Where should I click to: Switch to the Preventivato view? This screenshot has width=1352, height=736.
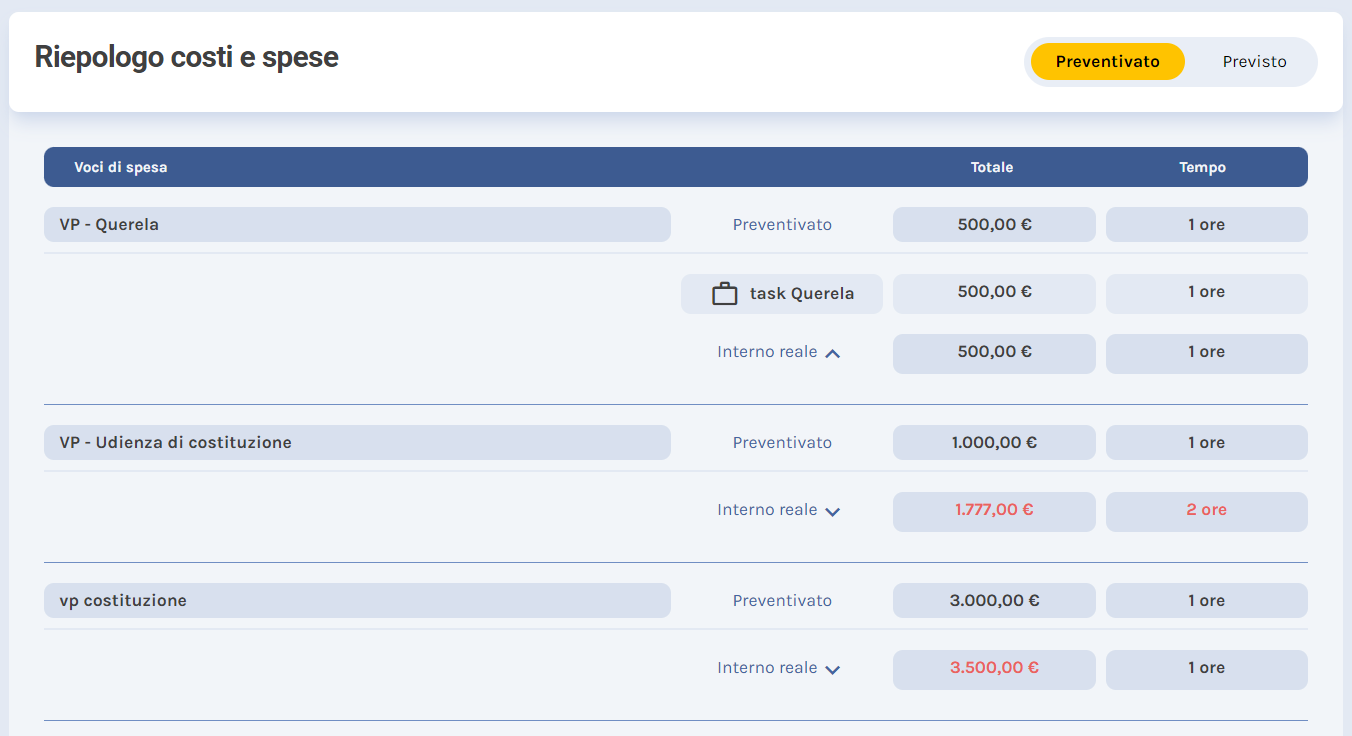pyautogui.click(x=1107, y=62)
